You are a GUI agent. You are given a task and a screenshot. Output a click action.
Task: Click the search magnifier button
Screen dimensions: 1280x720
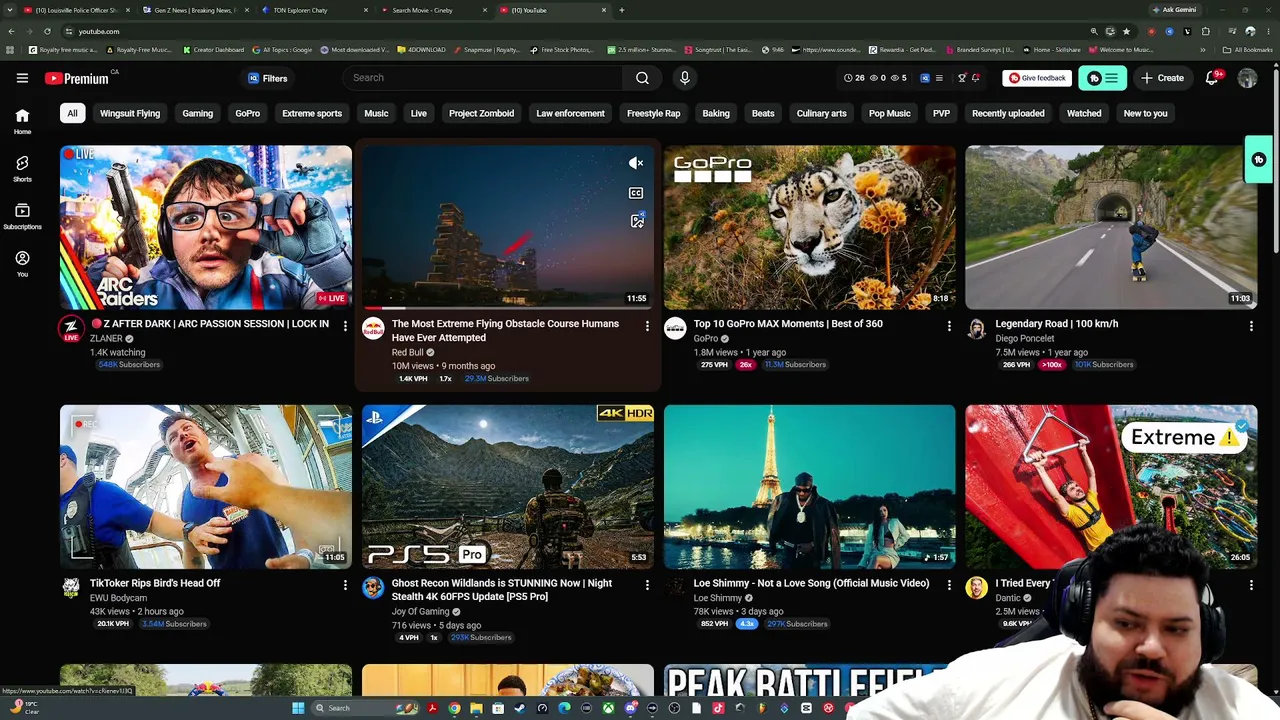(x=642, y=78)
